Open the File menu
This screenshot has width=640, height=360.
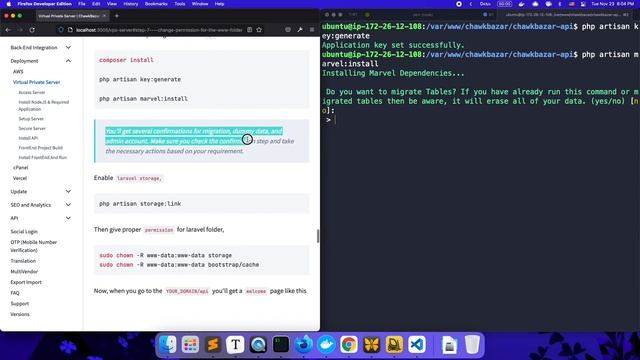[82, 4]
